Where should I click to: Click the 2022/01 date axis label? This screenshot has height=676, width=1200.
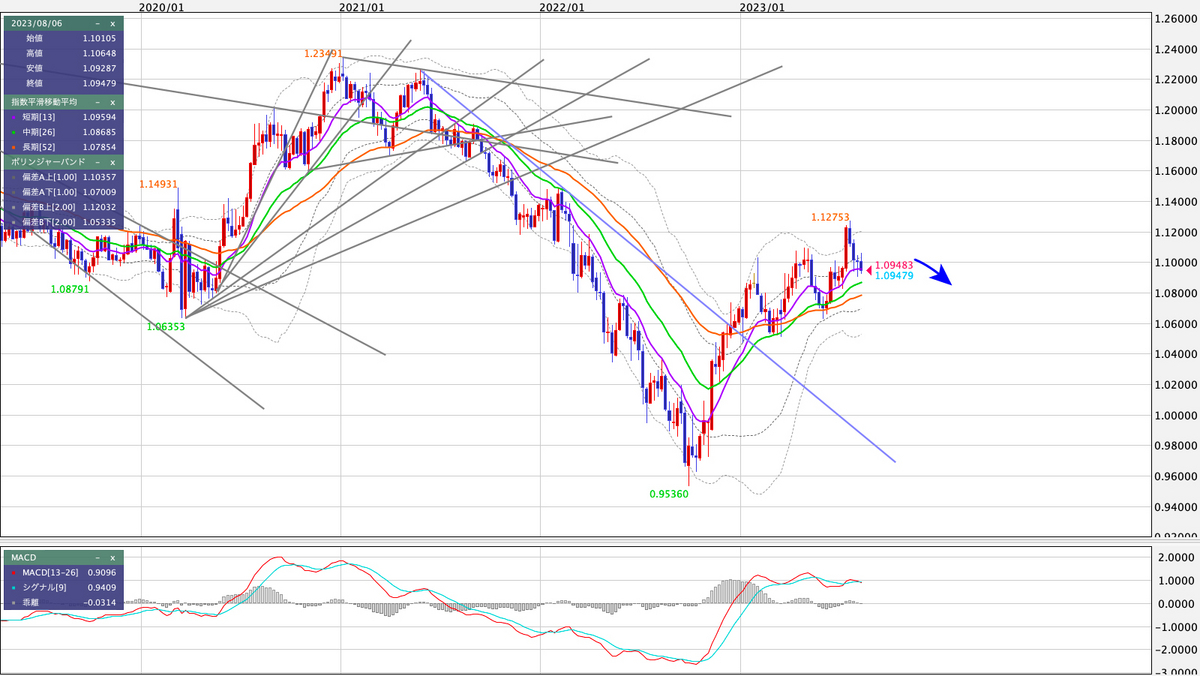click(562, 7)
